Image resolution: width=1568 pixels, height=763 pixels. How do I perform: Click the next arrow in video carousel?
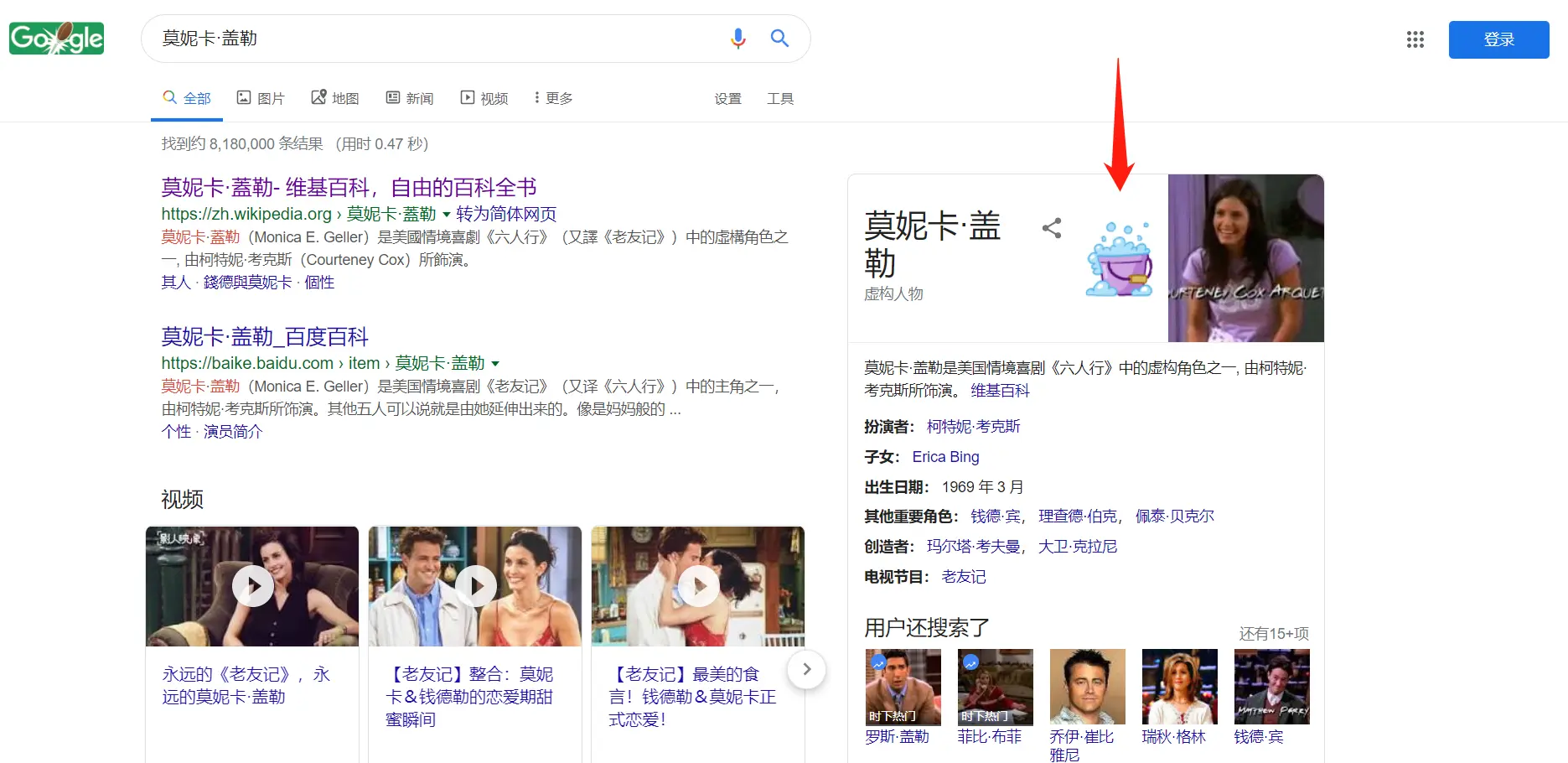pyautogui.click(x=806, y=669)
